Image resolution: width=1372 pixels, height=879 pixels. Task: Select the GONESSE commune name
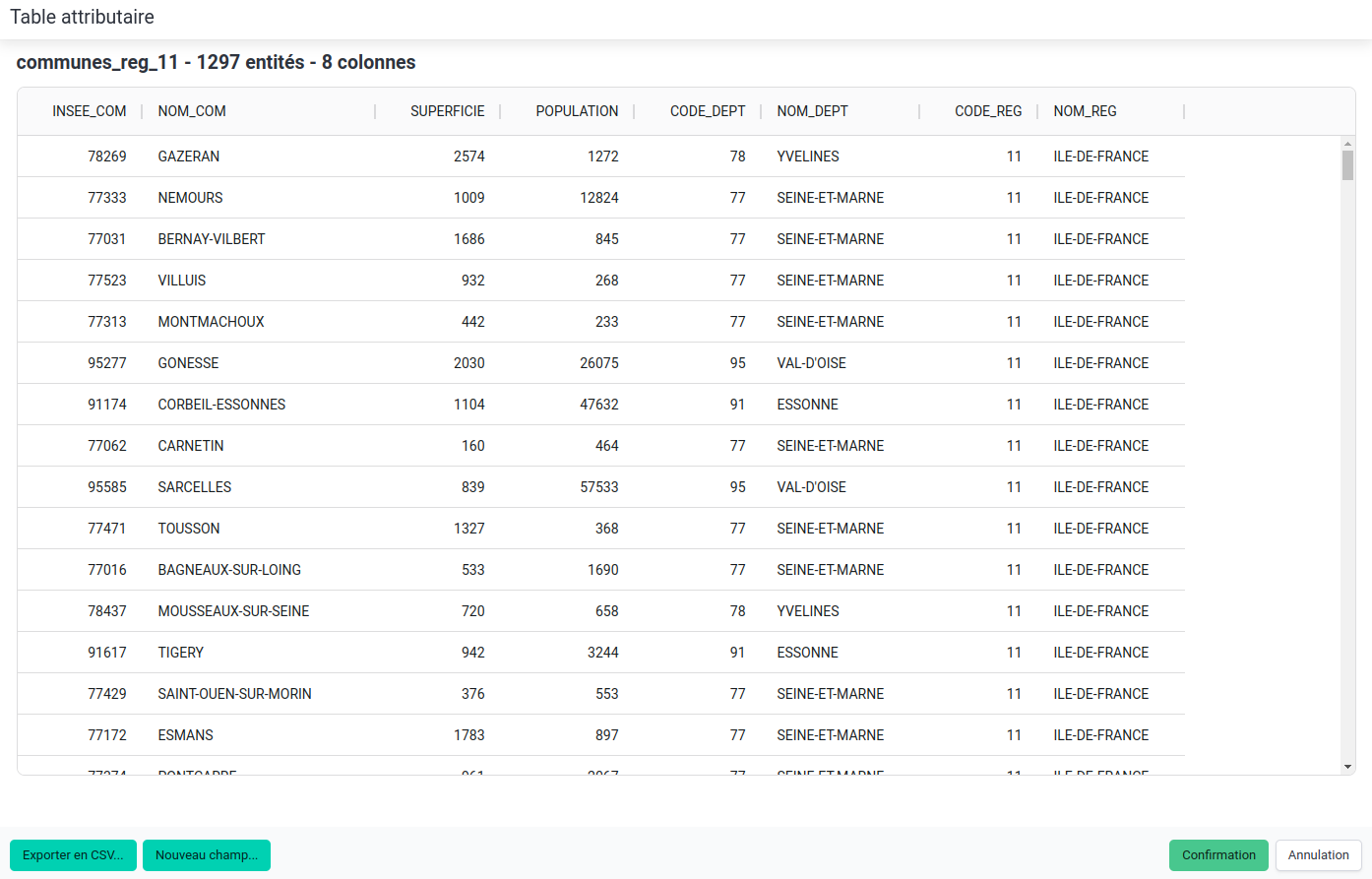click(189, 363)
